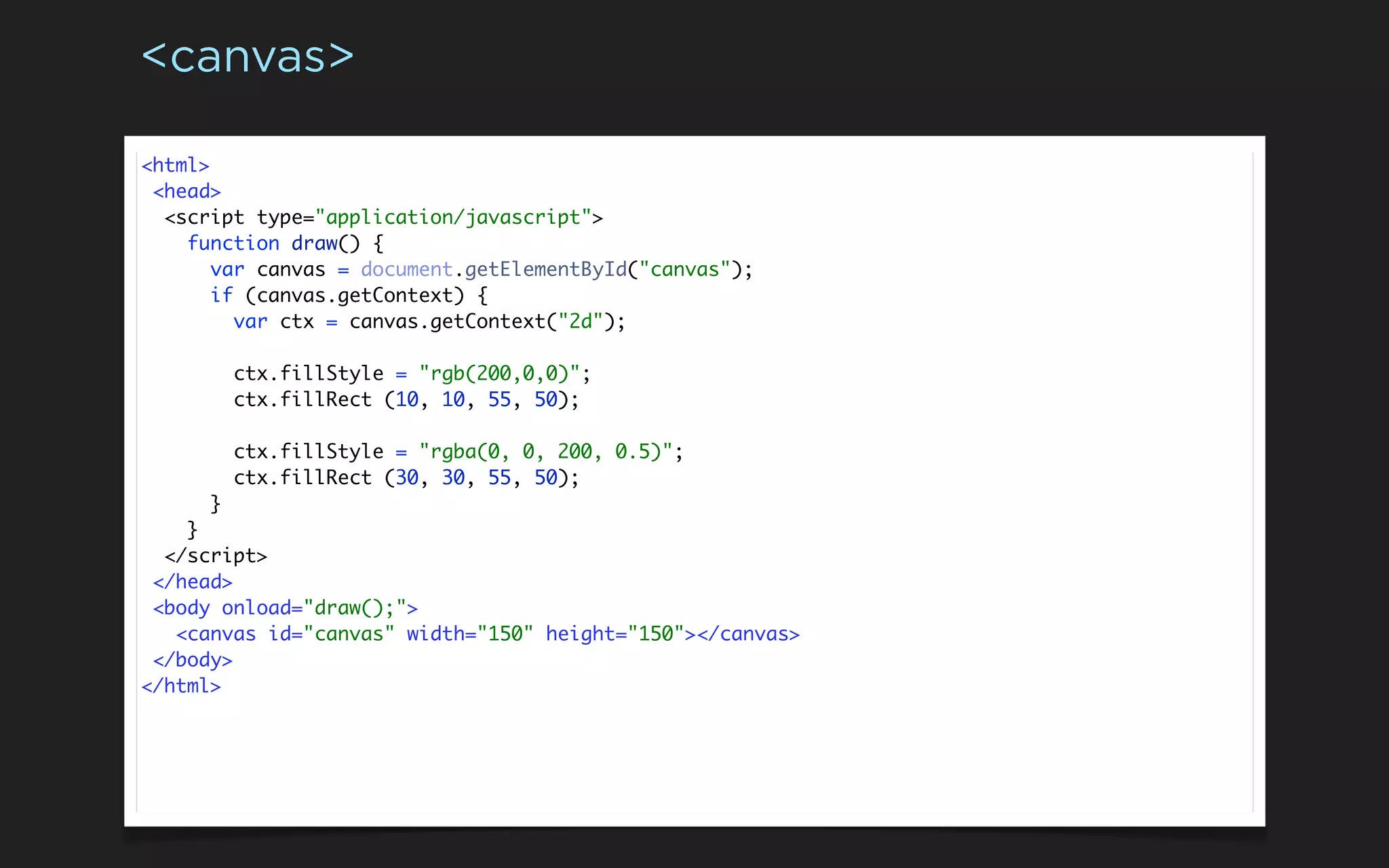Click the fillStyle "rgb(200,0,0)" line
The height and width of the screenshot is (868, 1389).
pos(412,374)
